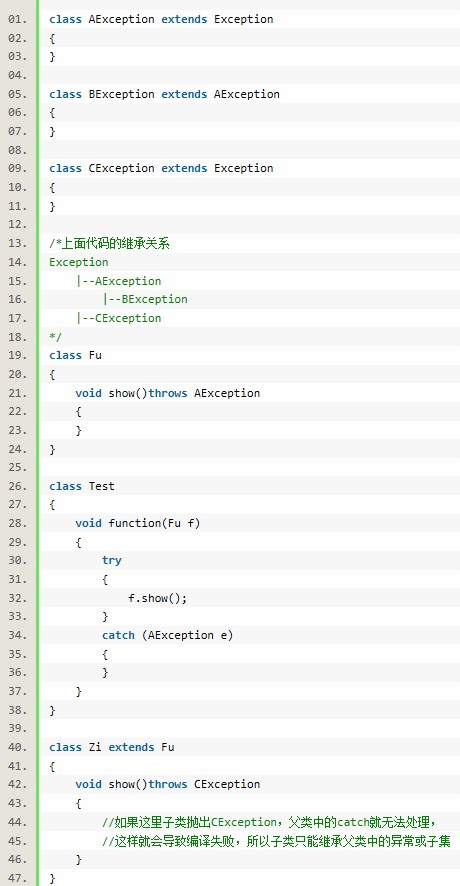
Task: Click 'void show()throws CException' line
Action: click(168, 784)
